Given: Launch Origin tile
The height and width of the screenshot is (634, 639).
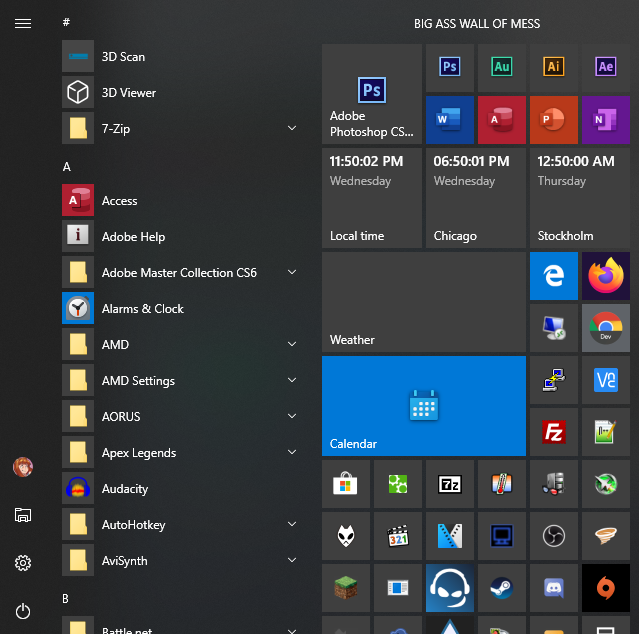Looking at the screenshot, I should point(606,588).
